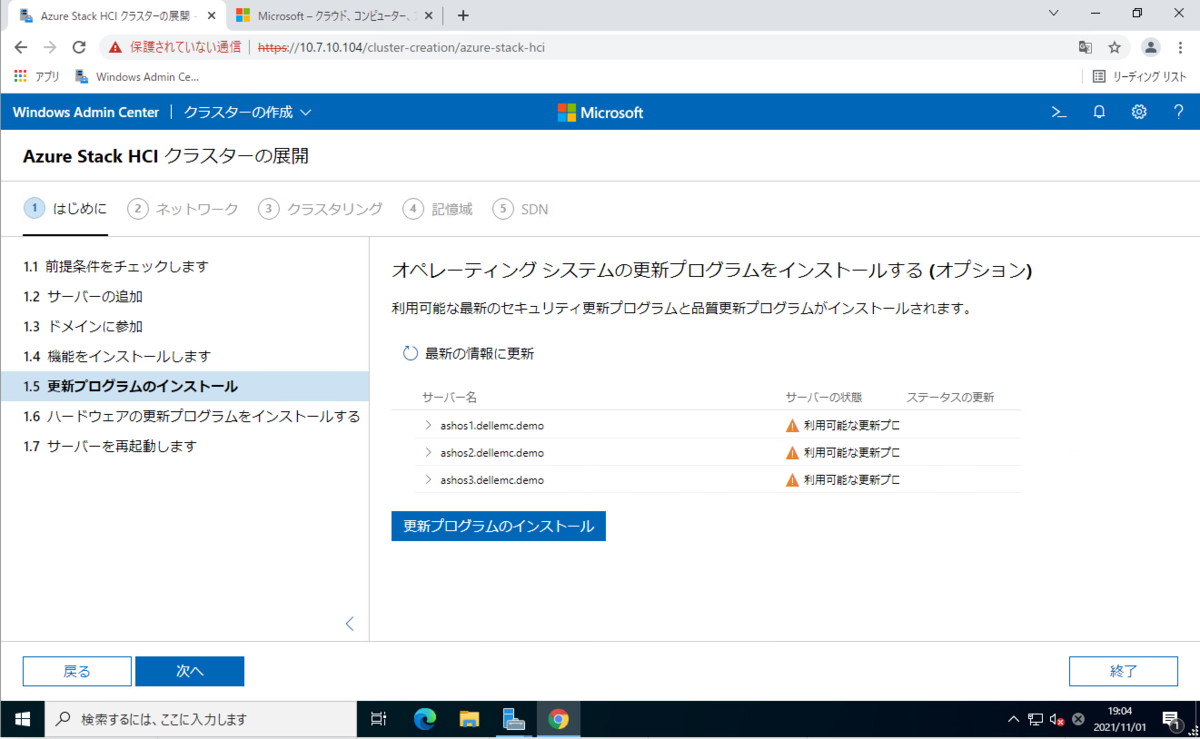Open the アプリ shortcut in bookmarks bar

point(36,76)
